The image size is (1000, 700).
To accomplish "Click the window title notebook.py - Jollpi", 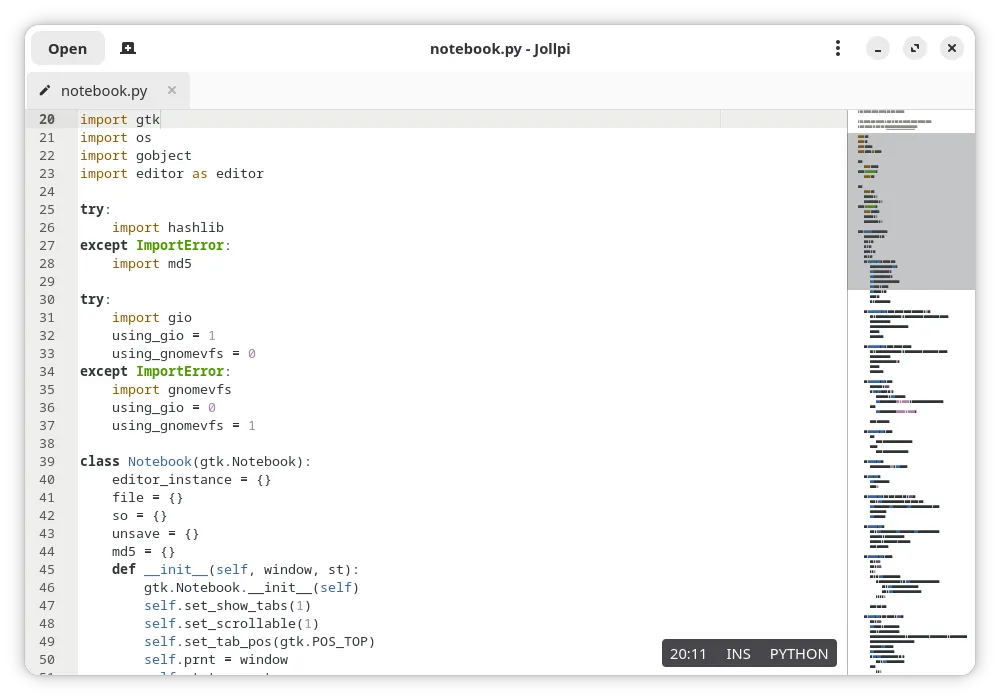I will (x=500, y=49).
